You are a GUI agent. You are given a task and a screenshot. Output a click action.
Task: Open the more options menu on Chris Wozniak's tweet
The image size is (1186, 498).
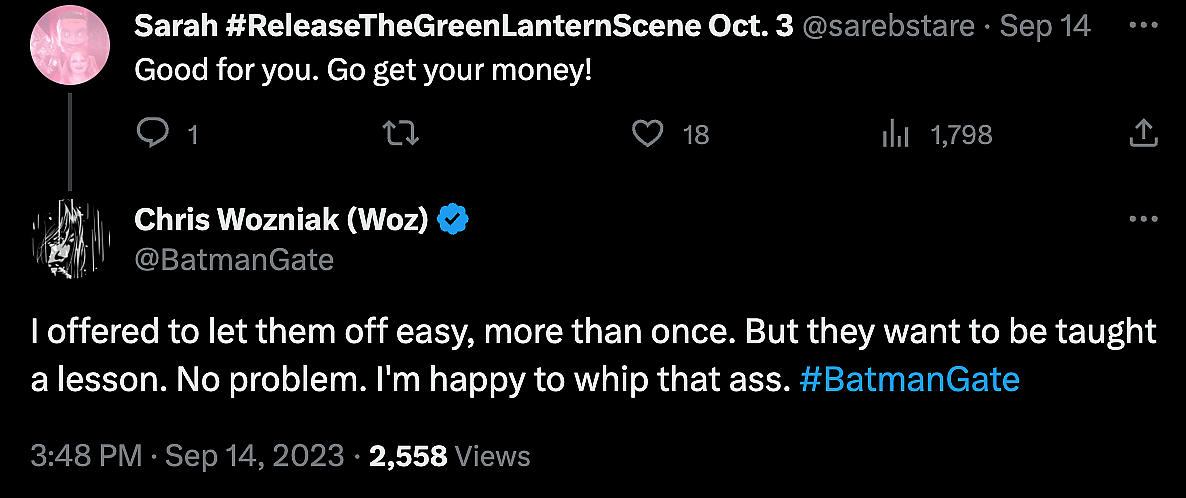click(x=1143, y=219)
